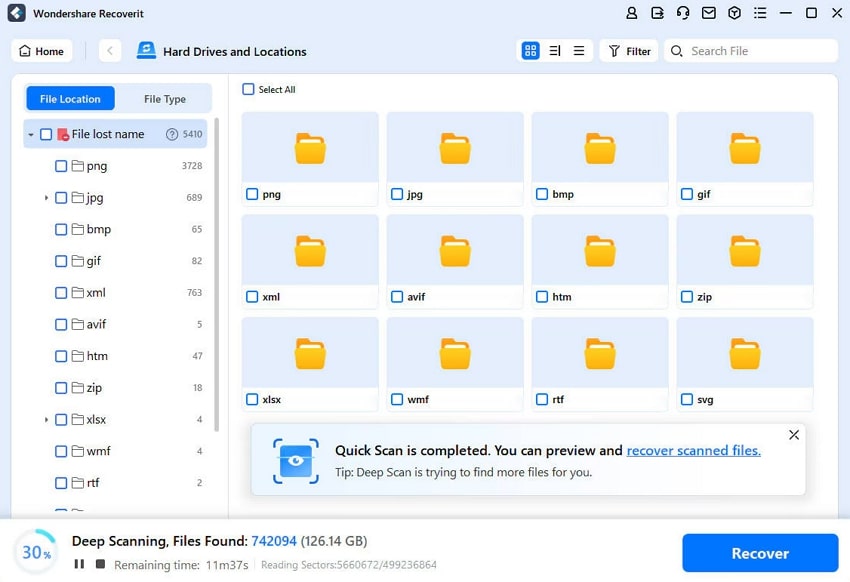This screenshot has height=582, width=850.
Task: Collapse the File lost name tree
Action: (30, 133)
